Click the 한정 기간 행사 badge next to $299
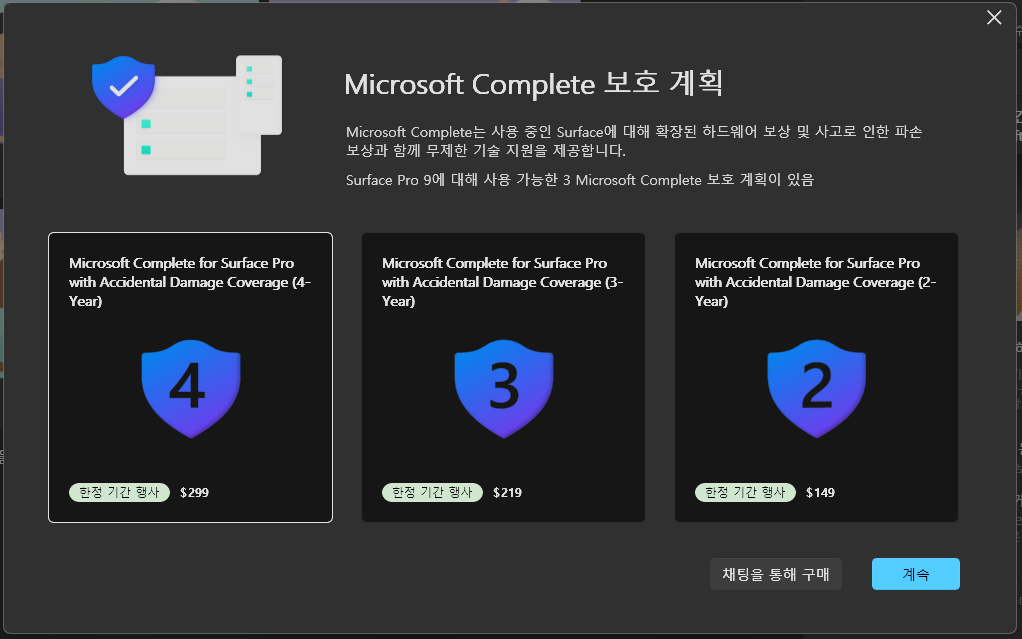The image size is (1022, 639). tap(119, 492)
